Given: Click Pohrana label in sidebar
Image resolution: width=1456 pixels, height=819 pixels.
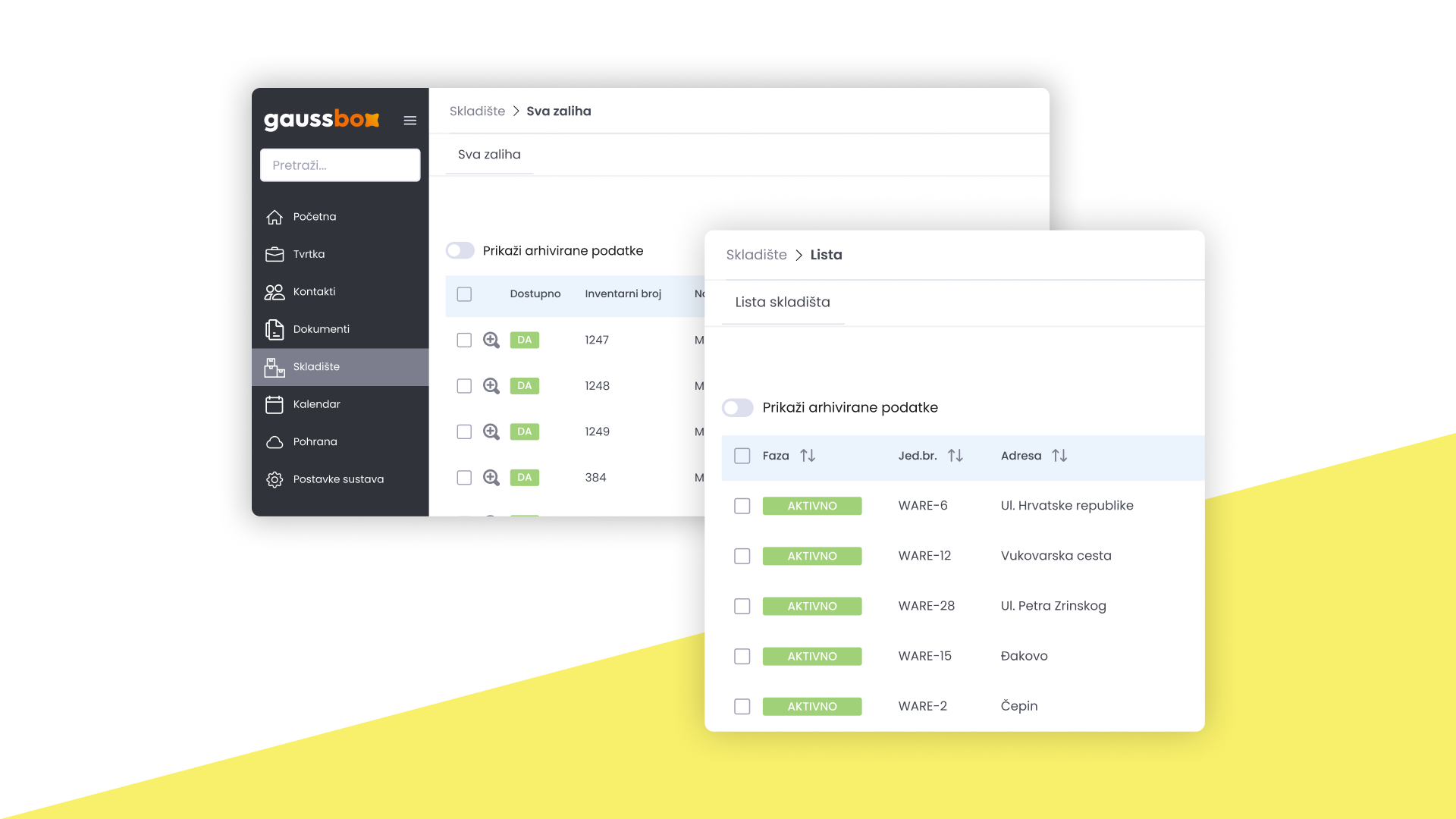Looking at the screenshot, I should (x=315, y=442).
